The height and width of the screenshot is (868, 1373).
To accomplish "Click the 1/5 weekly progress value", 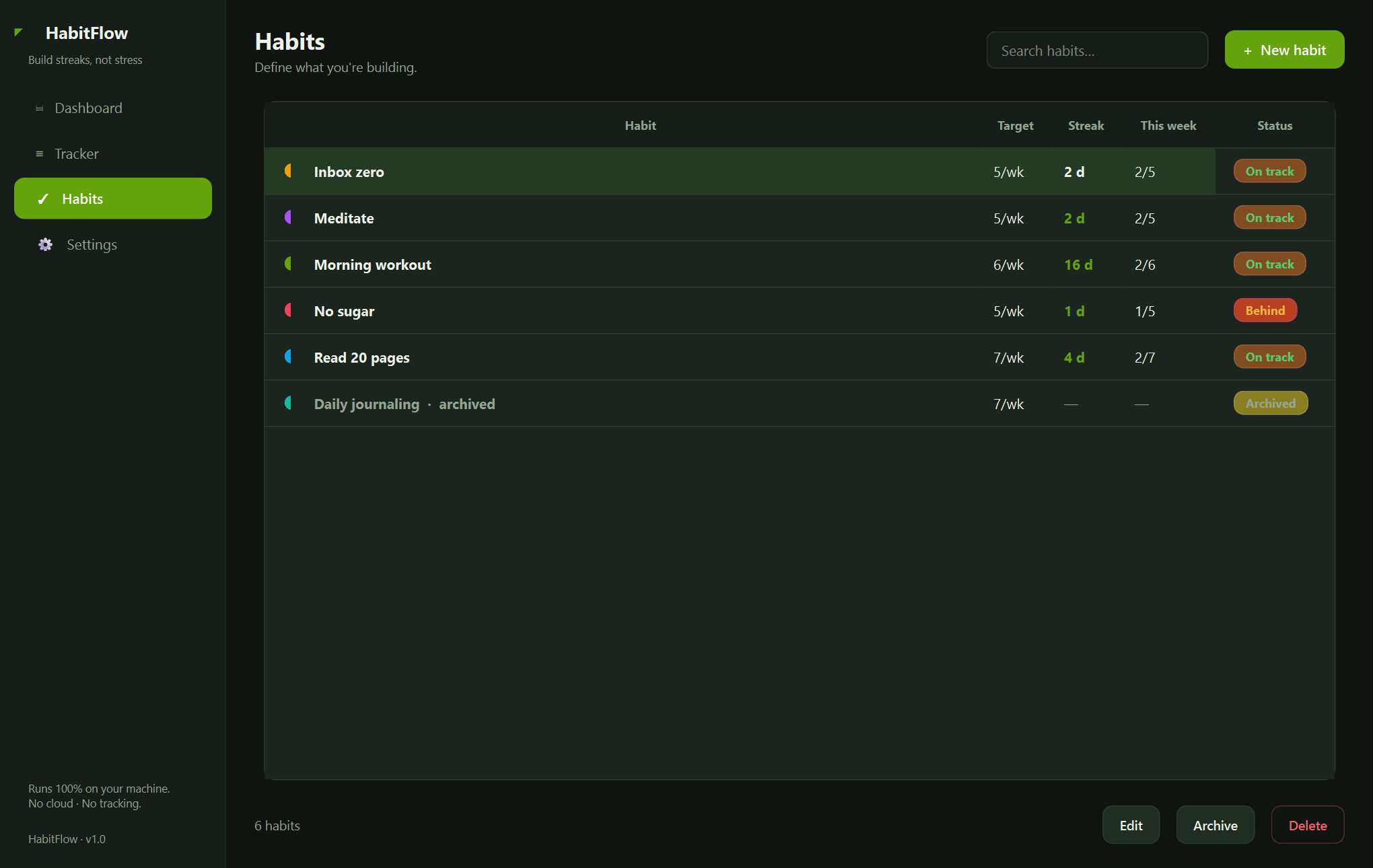I will 1145,312.
